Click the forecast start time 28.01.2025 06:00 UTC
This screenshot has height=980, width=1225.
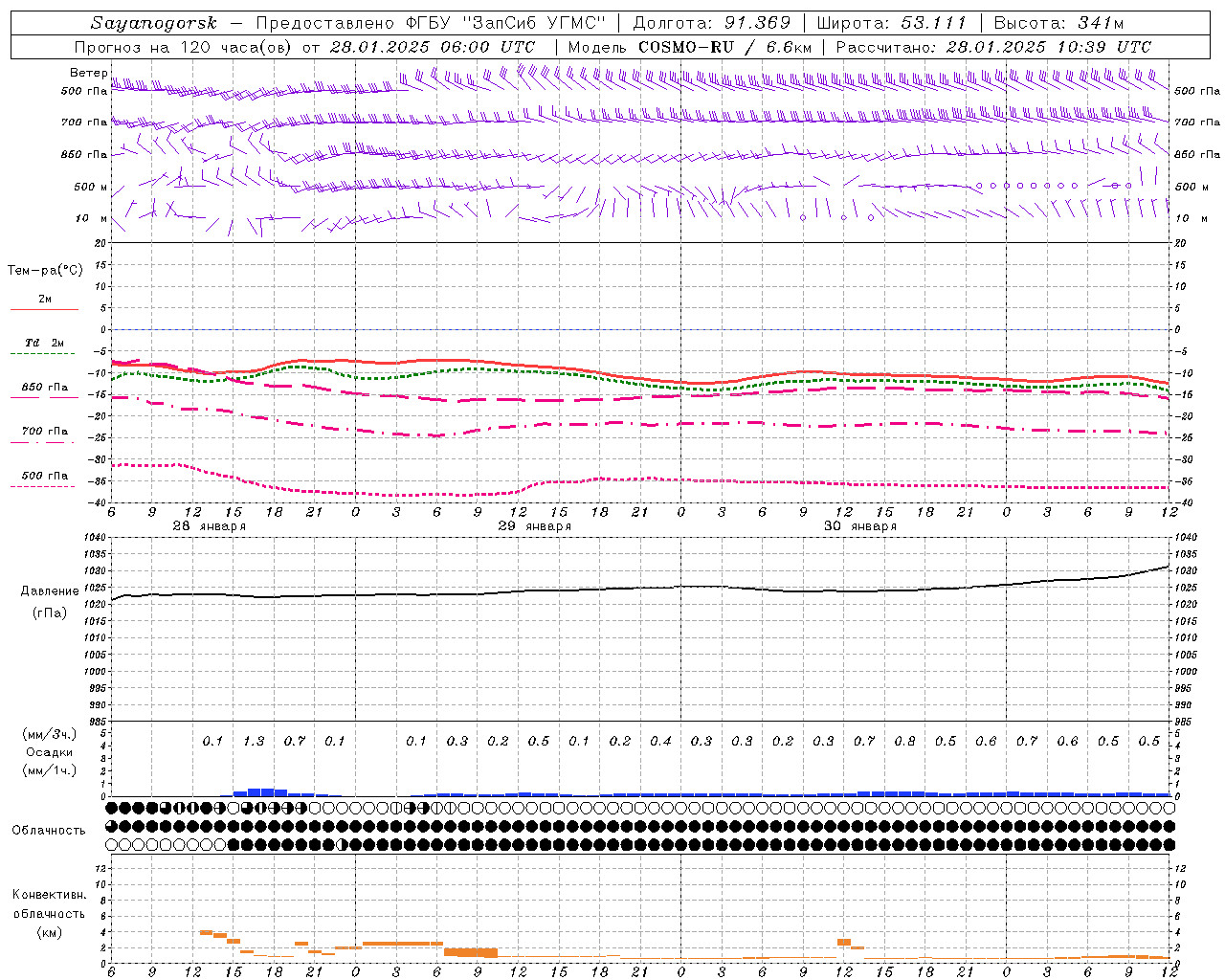[433, 47]
